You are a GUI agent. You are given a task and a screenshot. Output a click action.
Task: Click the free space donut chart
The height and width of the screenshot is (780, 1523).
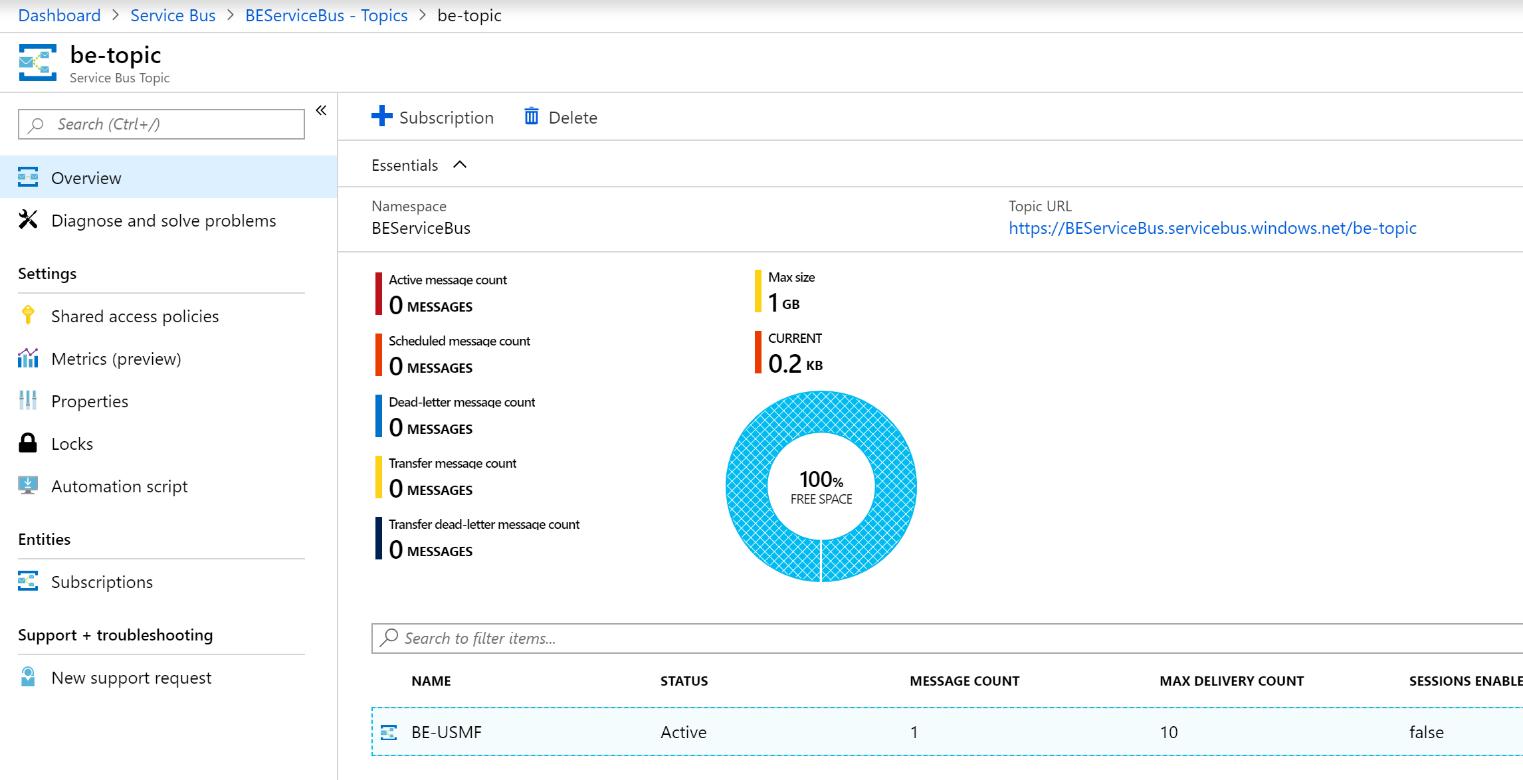(x=821, y=487)
